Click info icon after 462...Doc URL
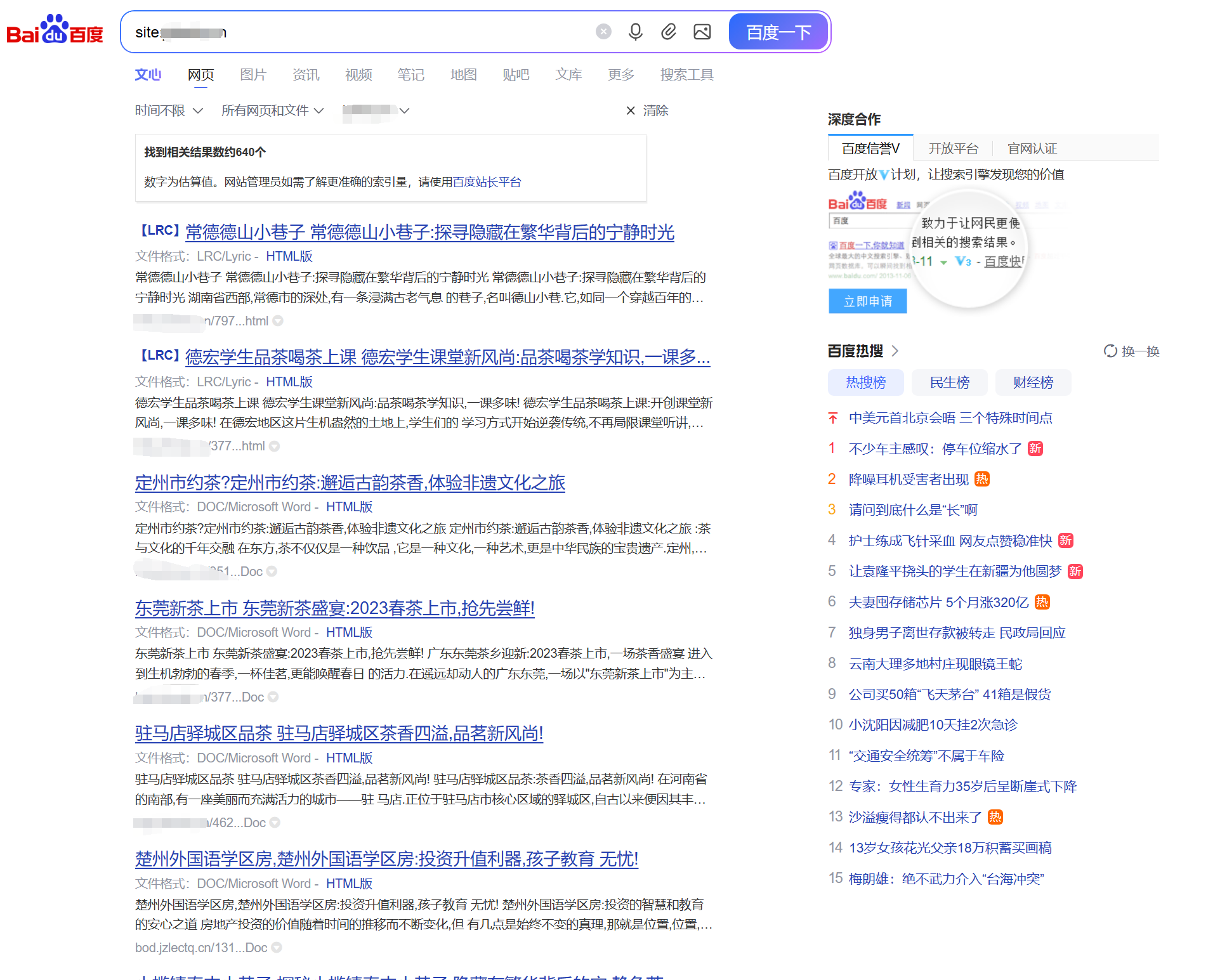The width and height of the screenshot is (1227, 980). click(x=275, y=823)
